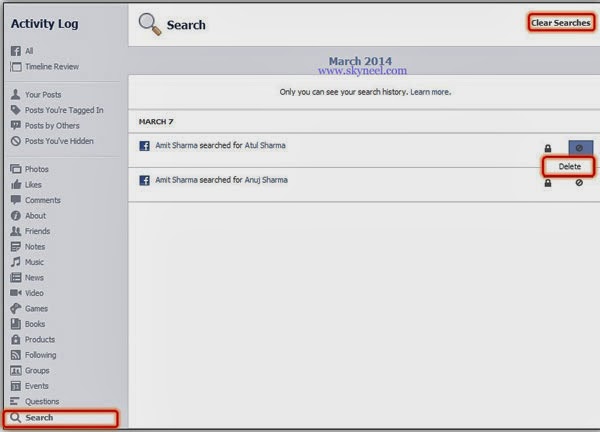The width and height of the screenshot is (600, 432).
Task: Click the Events label in sidebar
Action: tap(37, 386)
